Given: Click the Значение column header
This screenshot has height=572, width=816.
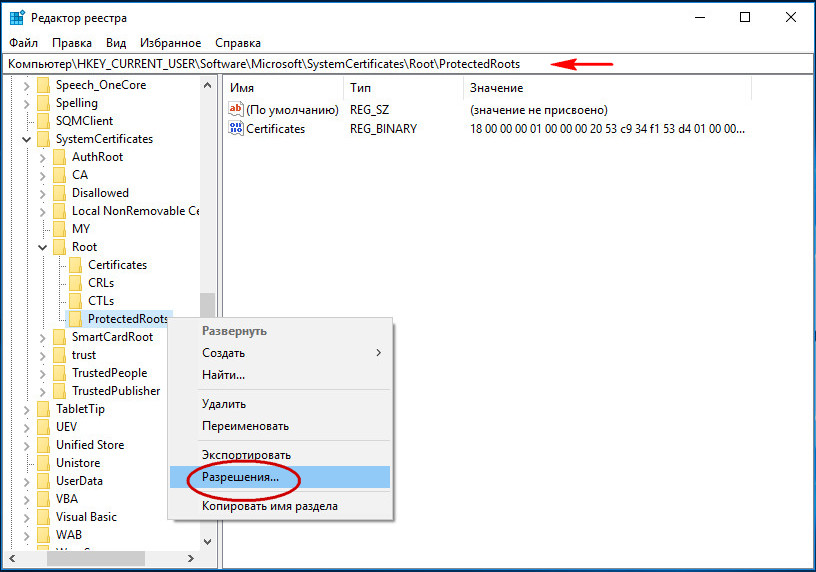Looking at the screenshot, I should point(607,88).
